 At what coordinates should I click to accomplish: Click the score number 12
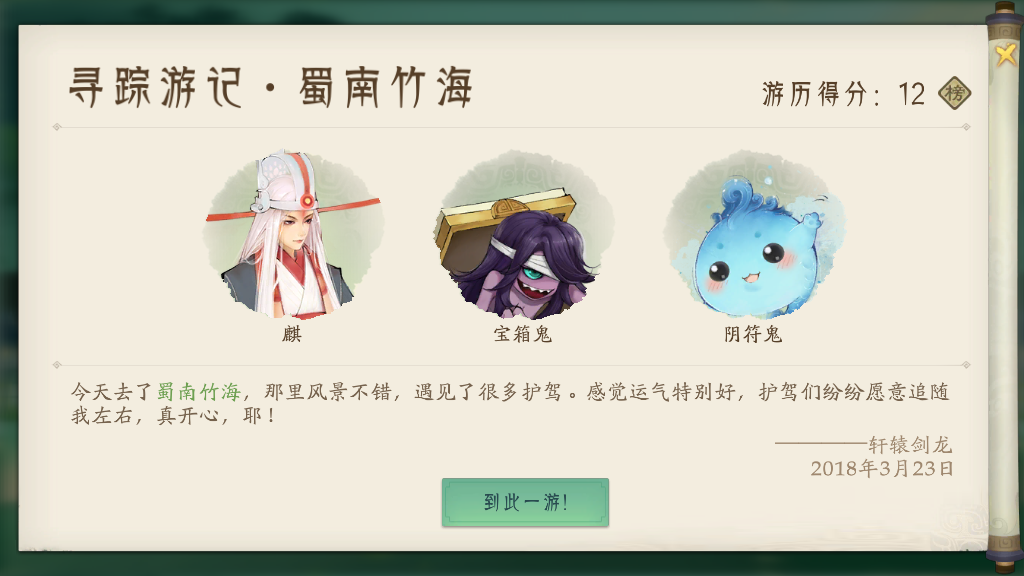coord(911,94)
